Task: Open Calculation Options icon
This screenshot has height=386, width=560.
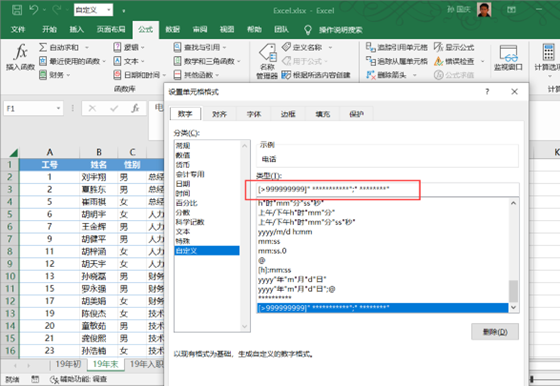Action: pos(548,52)
